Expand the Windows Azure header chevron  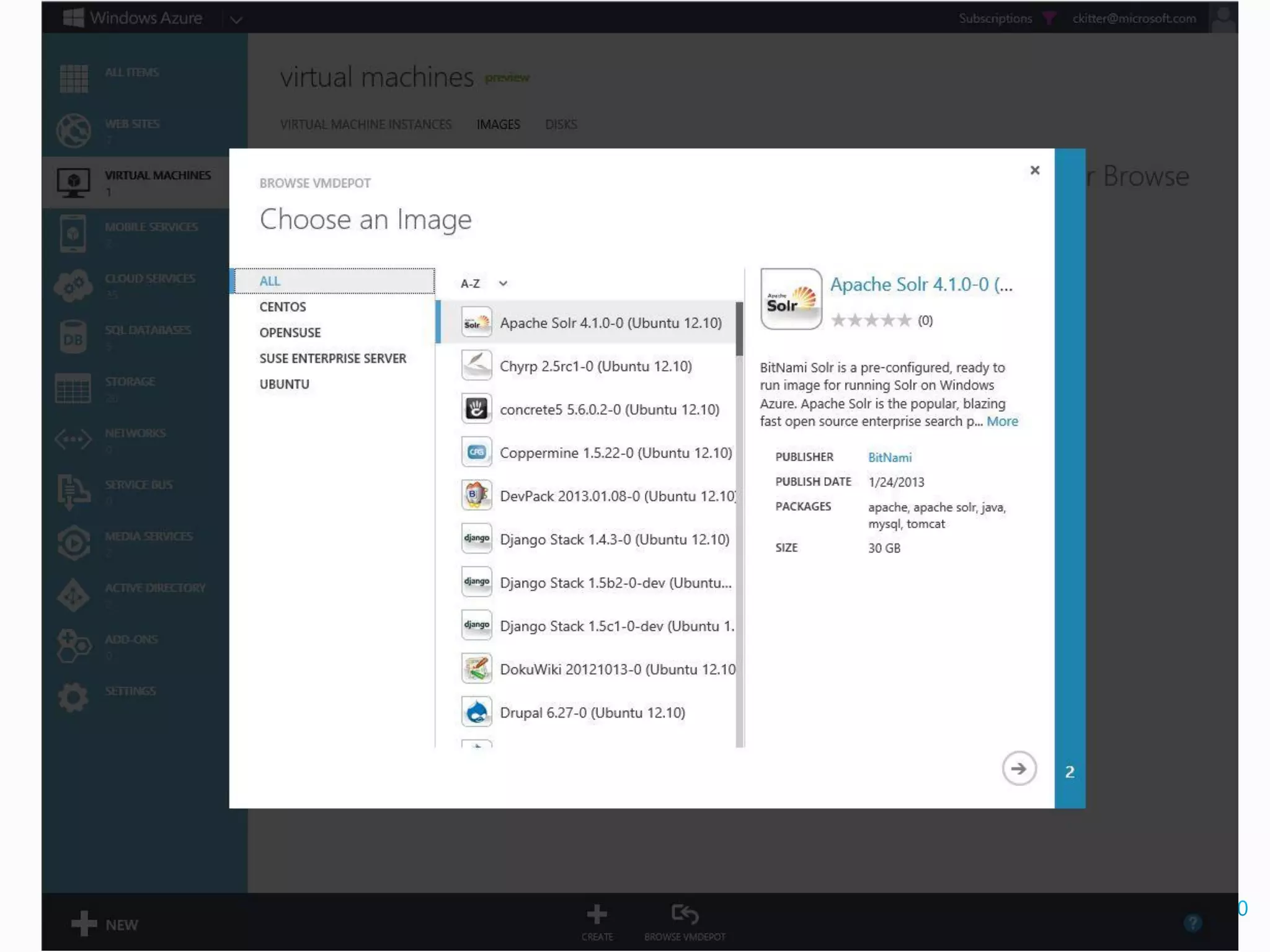pyautogui.click(x=236, y=20)
